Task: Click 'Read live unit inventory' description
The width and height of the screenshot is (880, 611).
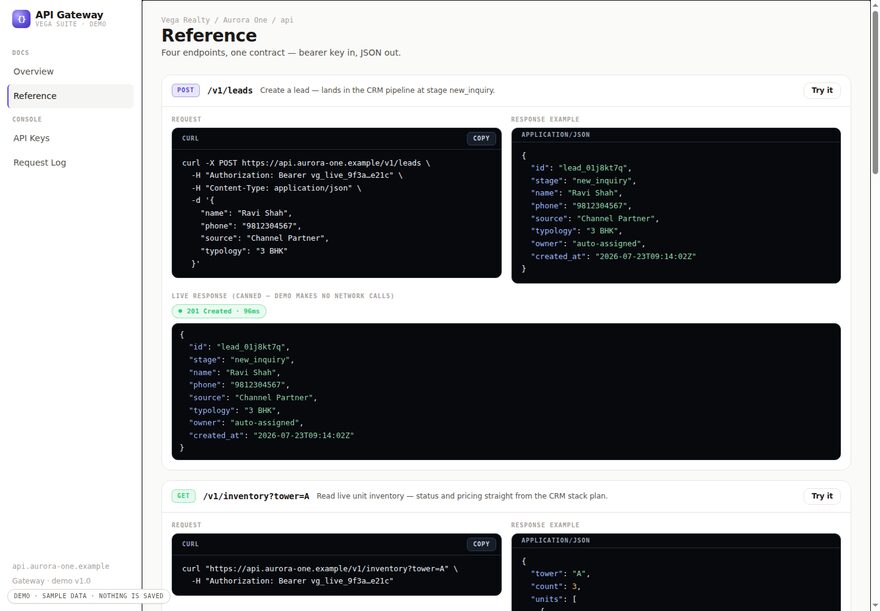Action: (462, 496)
